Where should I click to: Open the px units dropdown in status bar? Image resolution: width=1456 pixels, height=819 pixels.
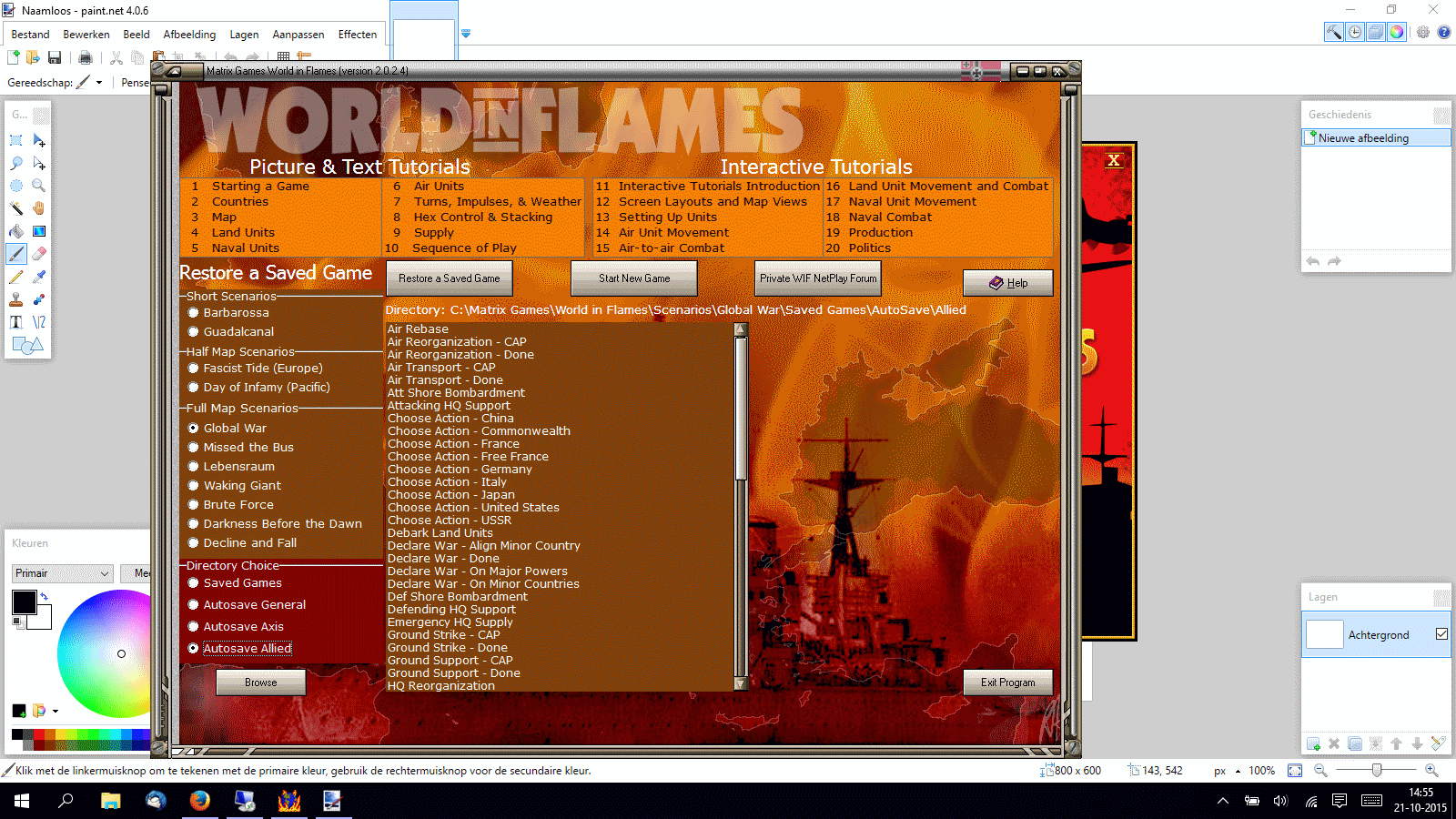1238,771
